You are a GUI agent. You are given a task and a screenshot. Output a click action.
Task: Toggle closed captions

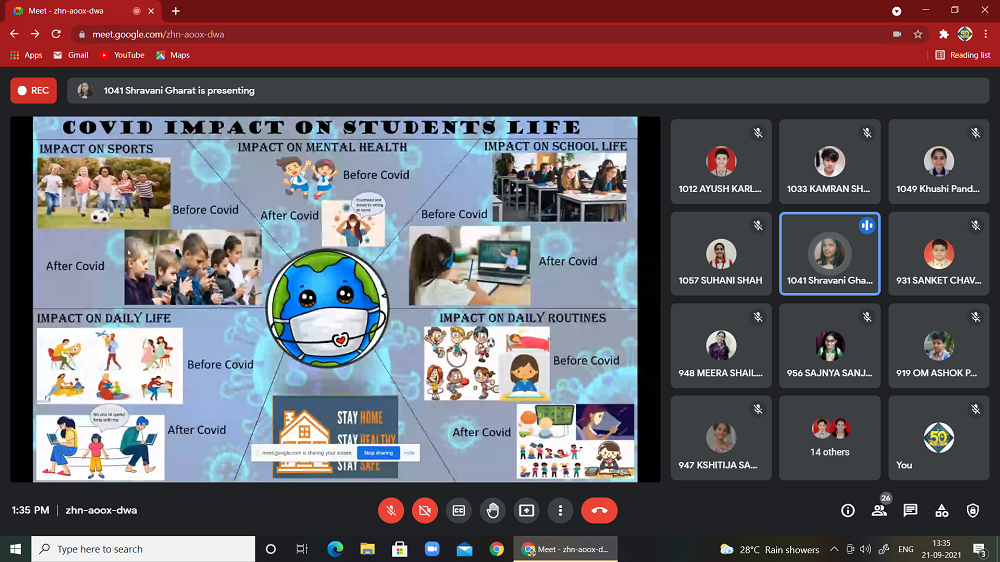(459, 510)
